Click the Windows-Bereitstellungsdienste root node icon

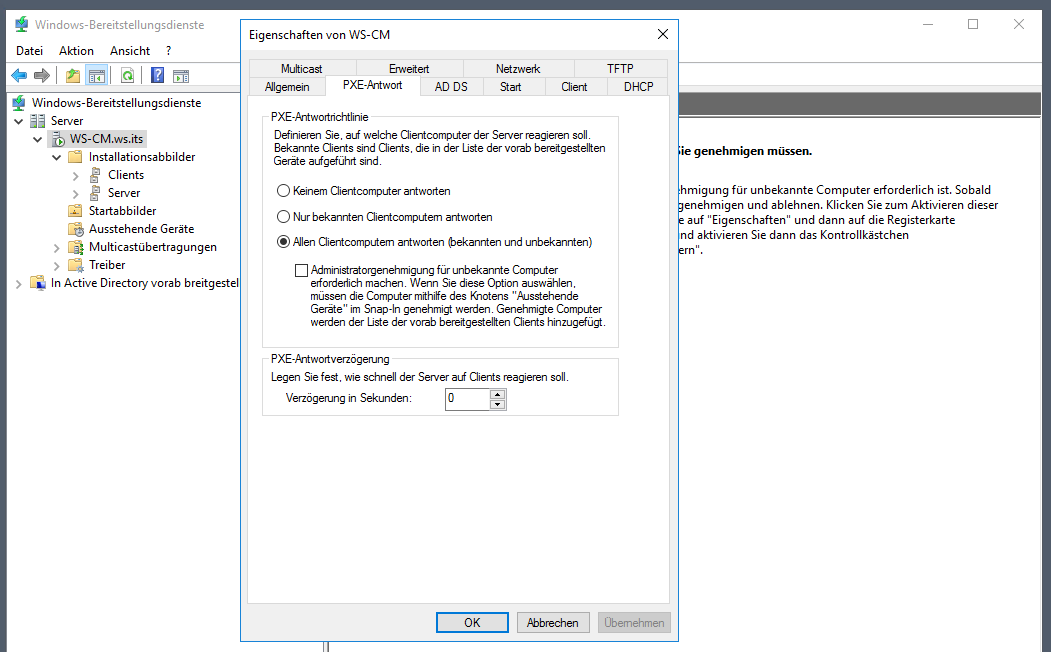[x=19, y=103]
